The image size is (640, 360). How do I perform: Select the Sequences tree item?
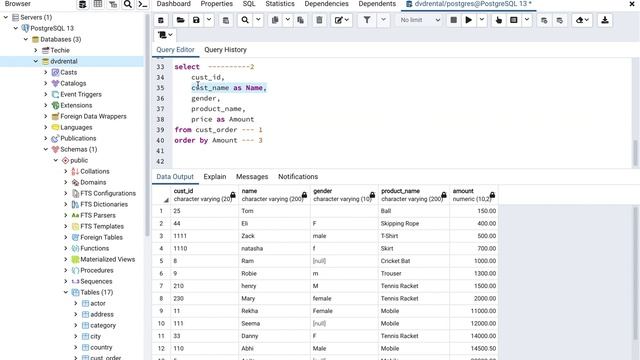coord(96,281)
